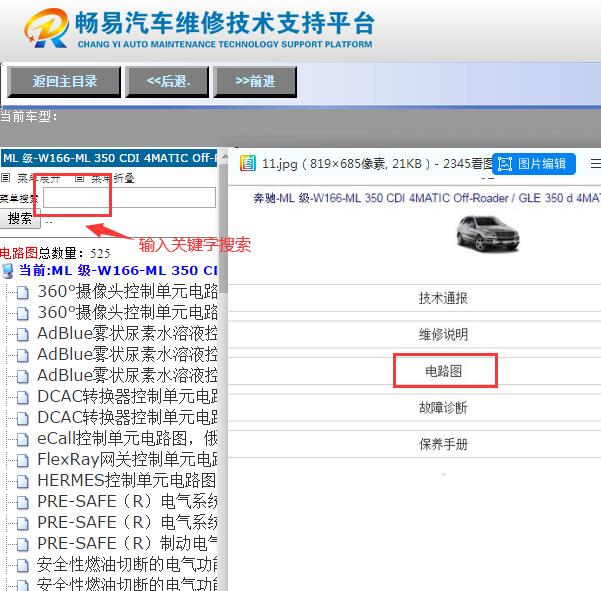Click the 电路图总数量: 525 label

pyautogui.click(x=55, y=253)
